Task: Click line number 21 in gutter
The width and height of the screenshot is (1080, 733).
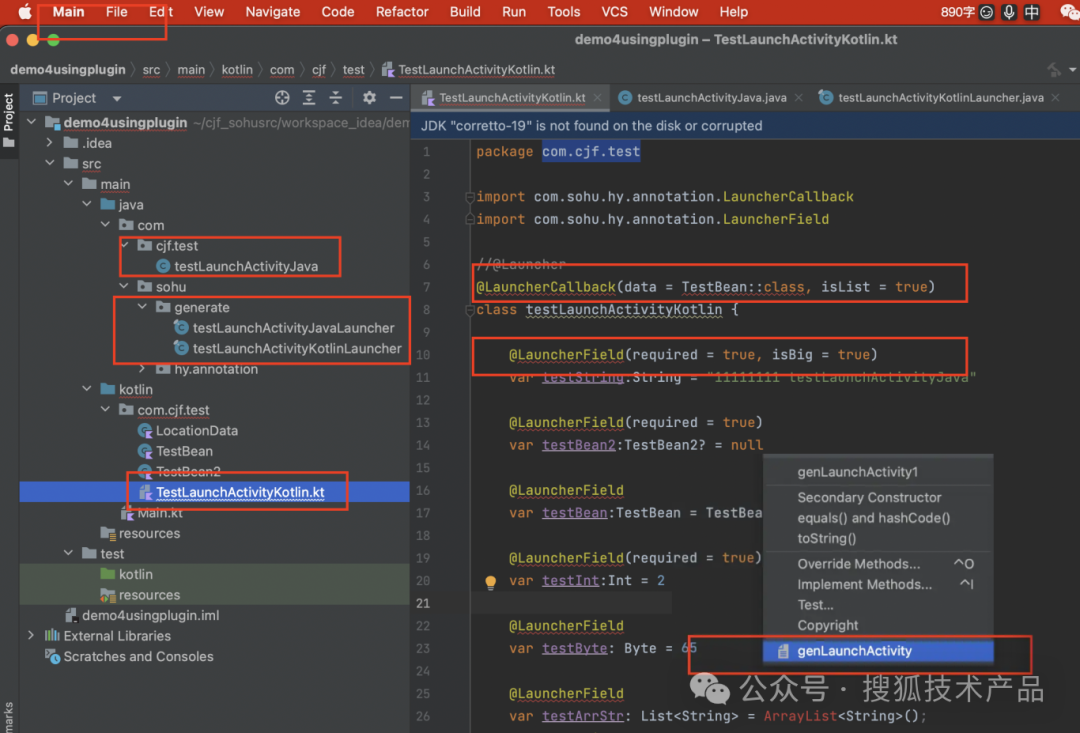Action: 423,603
